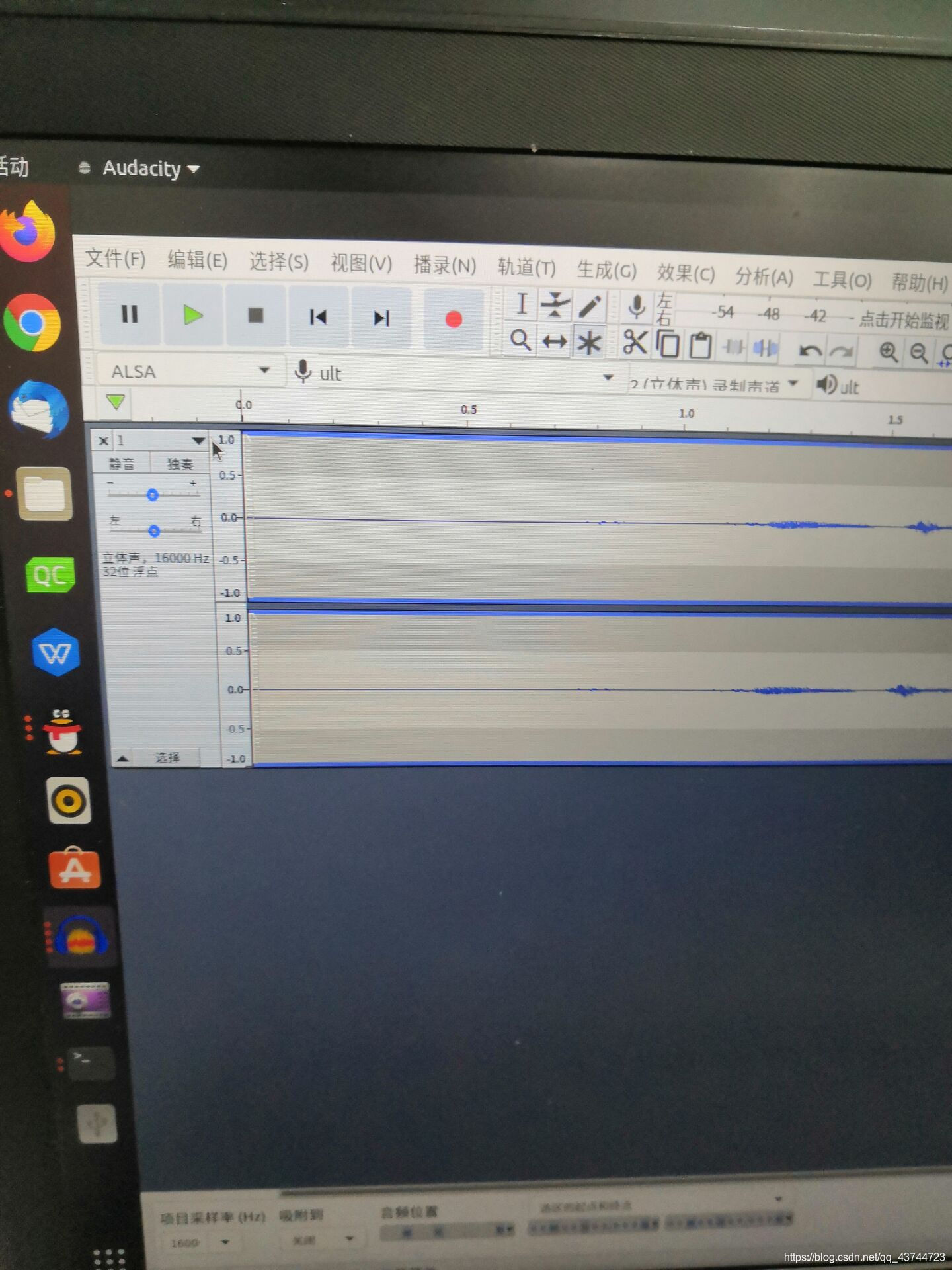The image size is (952, 1270).
Task: Click the timeline ruler at 1.0 seconds
Action: (686, 414)
